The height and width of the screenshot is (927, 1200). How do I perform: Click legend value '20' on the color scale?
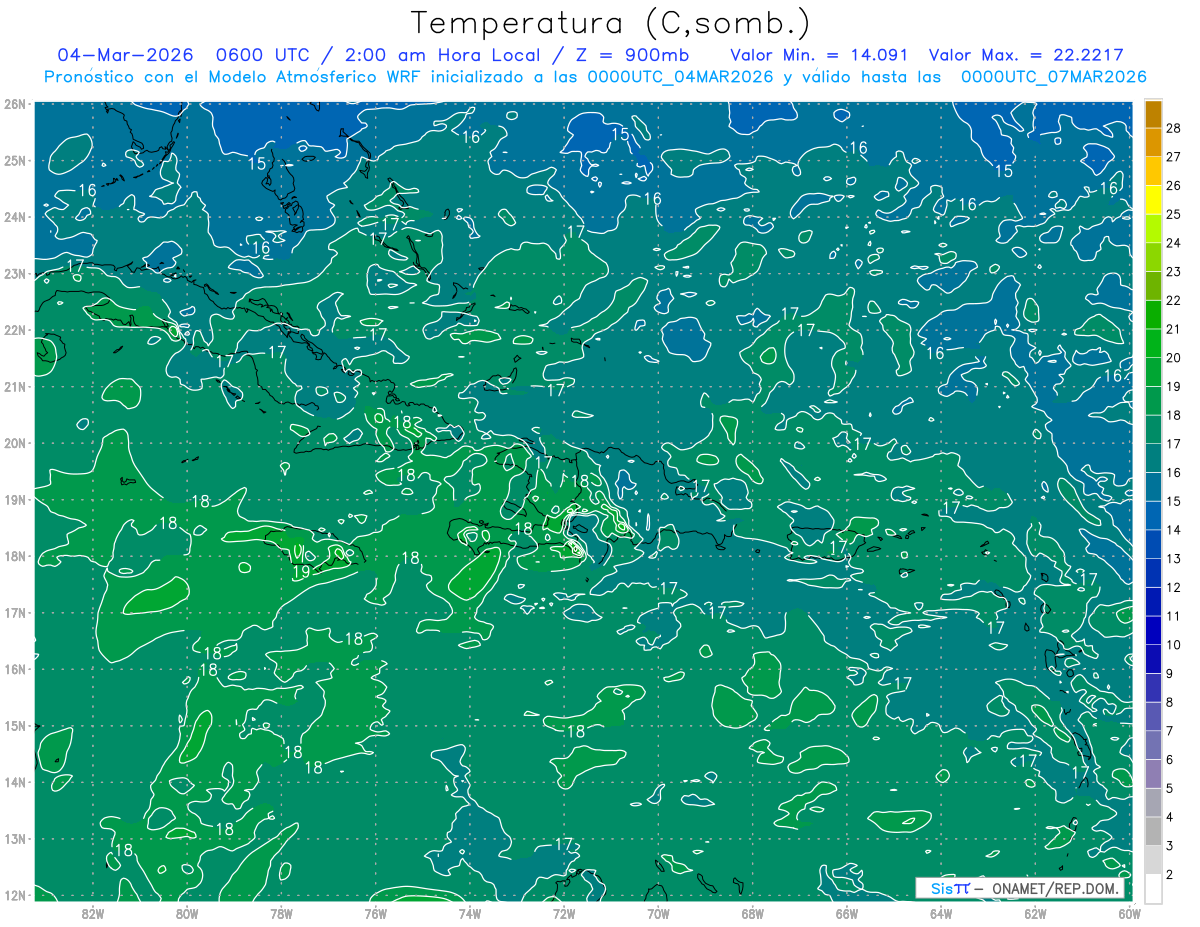1174,358
